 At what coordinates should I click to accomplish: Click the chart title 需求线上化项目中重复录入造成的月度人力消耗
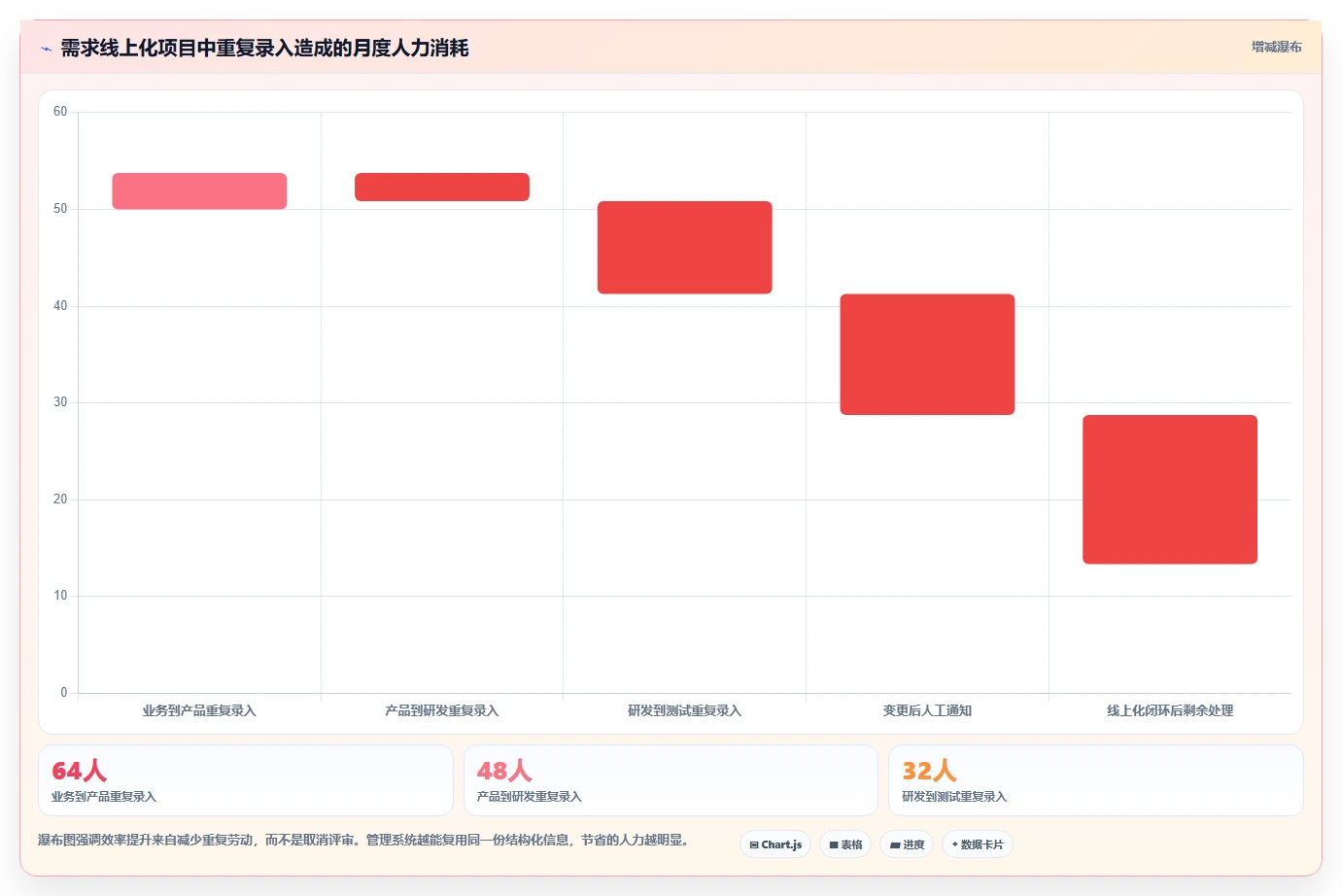point(264,48)
